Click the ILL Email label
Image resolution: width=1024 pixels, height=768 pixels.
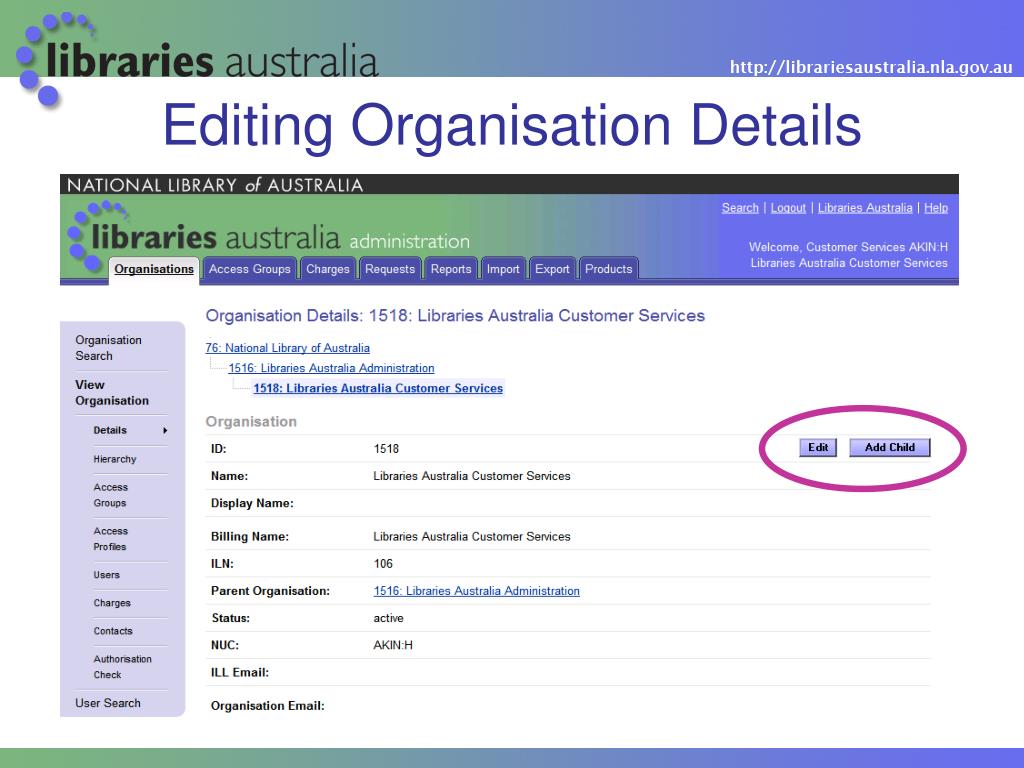click(240, 672)
